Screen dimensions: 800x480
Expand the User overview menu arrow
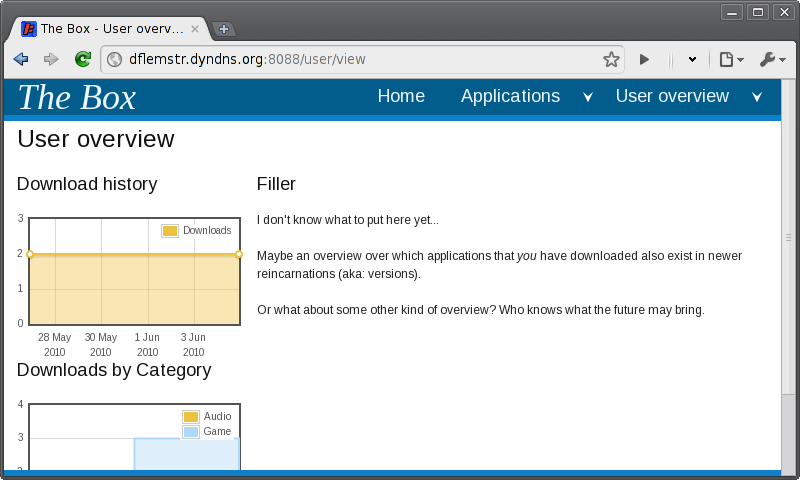point(757,97)
